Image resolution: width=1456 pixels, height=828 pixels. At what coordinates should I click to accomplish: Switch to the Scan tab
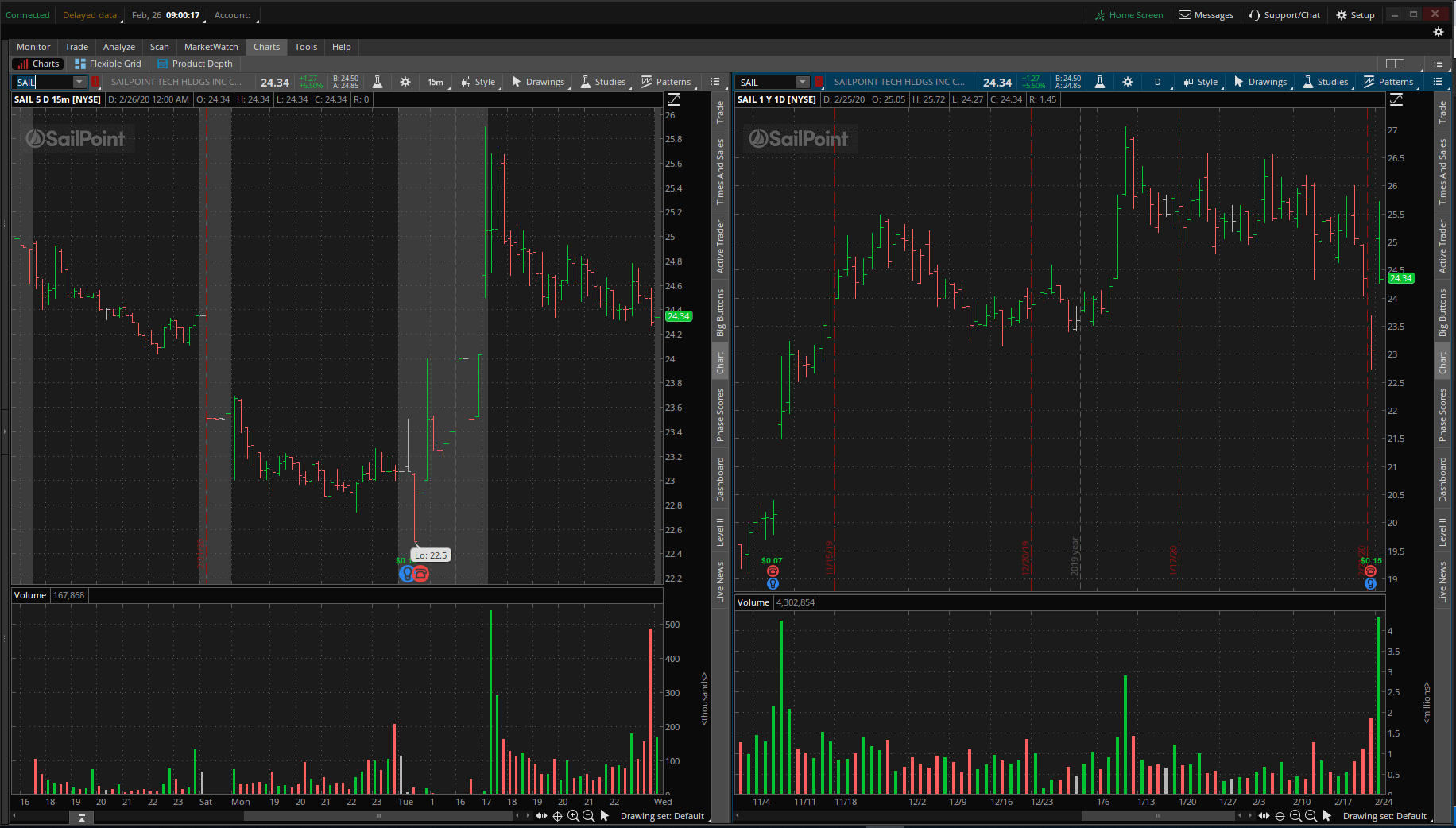pyautogui.click(x=160, y=47)
